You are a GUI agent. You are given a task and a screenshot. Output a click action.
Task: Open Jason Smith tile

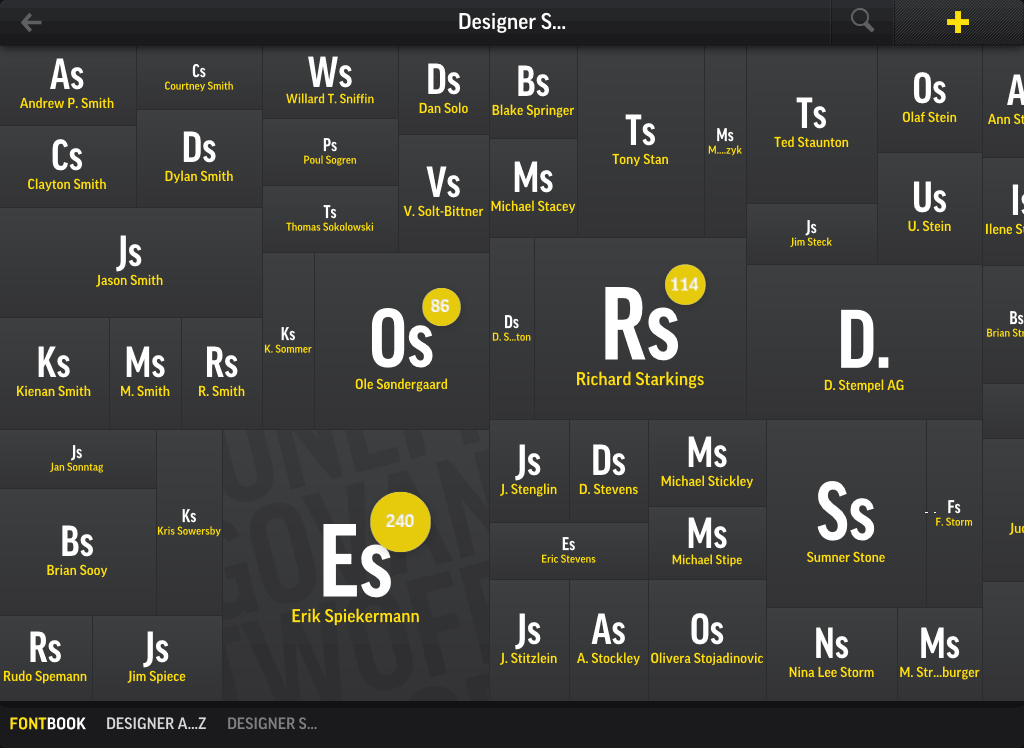click(x=130, y=263)
